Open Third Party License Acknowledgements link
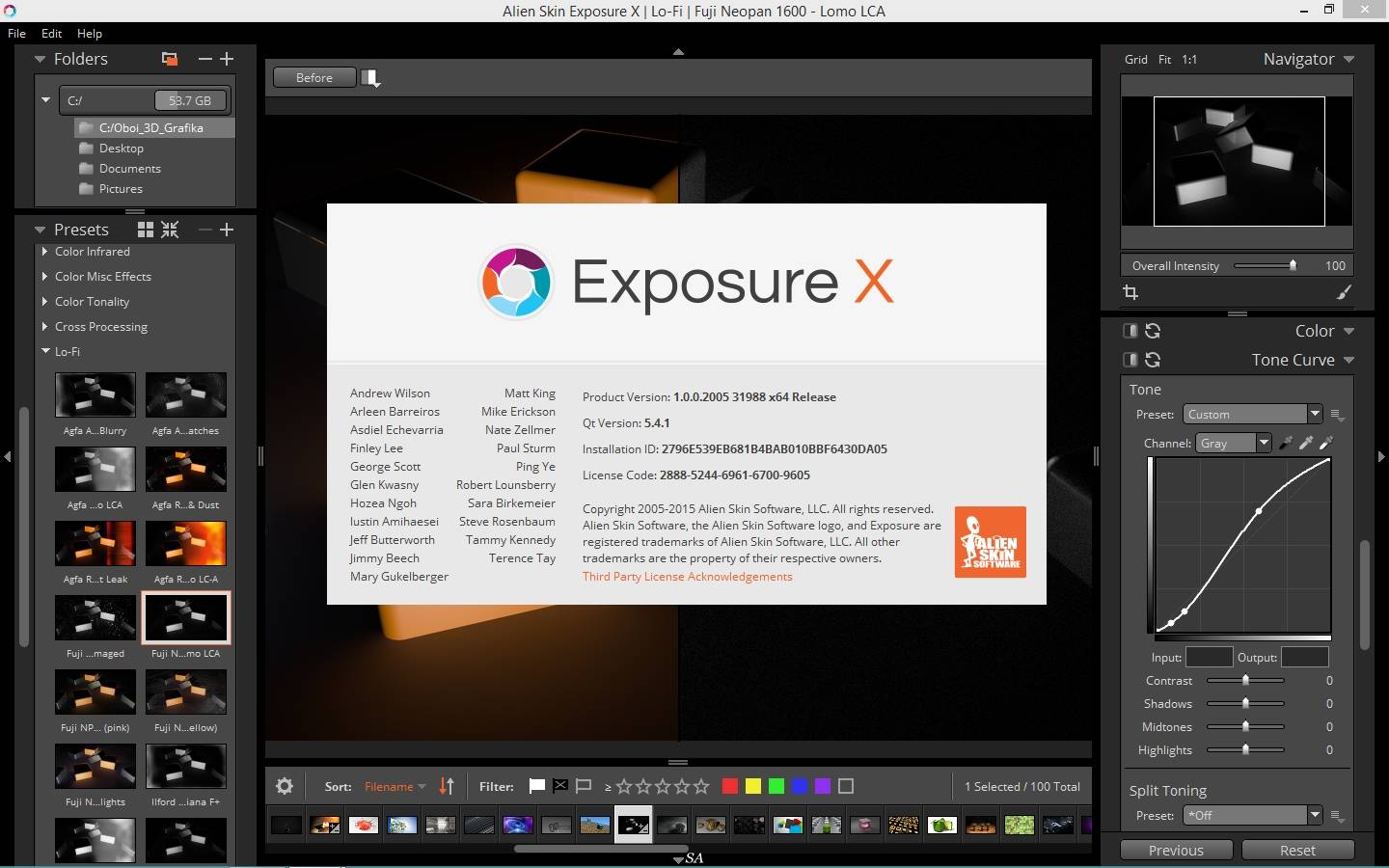 click(x=687, y=577)
